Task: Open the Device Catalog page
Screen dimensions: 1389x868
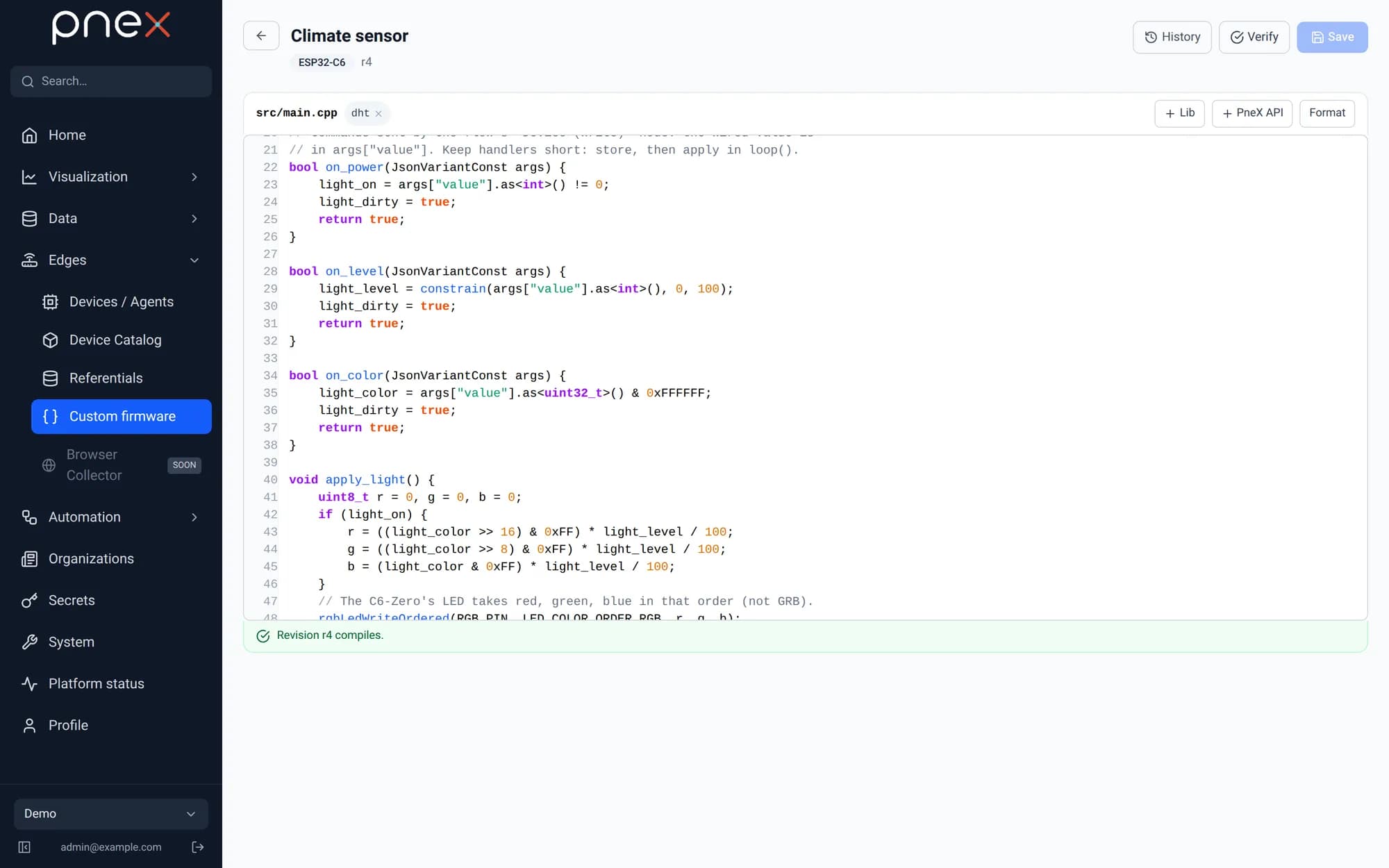Action: click(x=122, y=340)
